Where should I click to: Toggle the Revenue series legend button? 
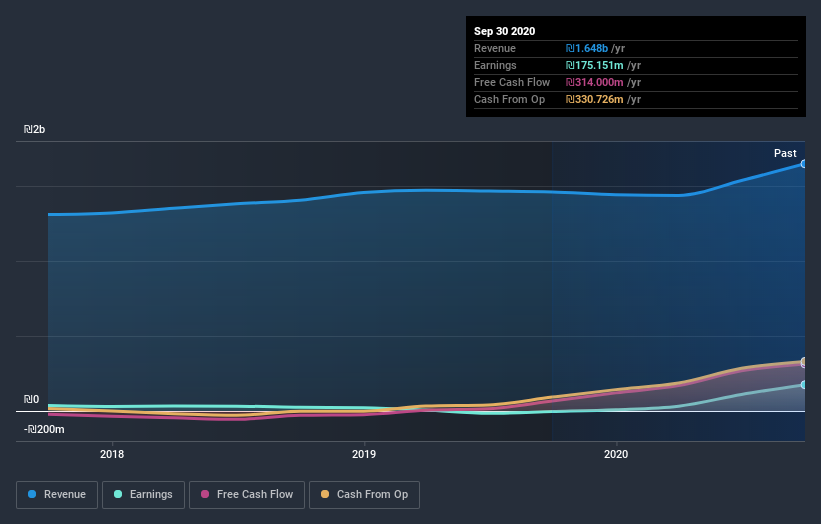(x=57, y=495)
